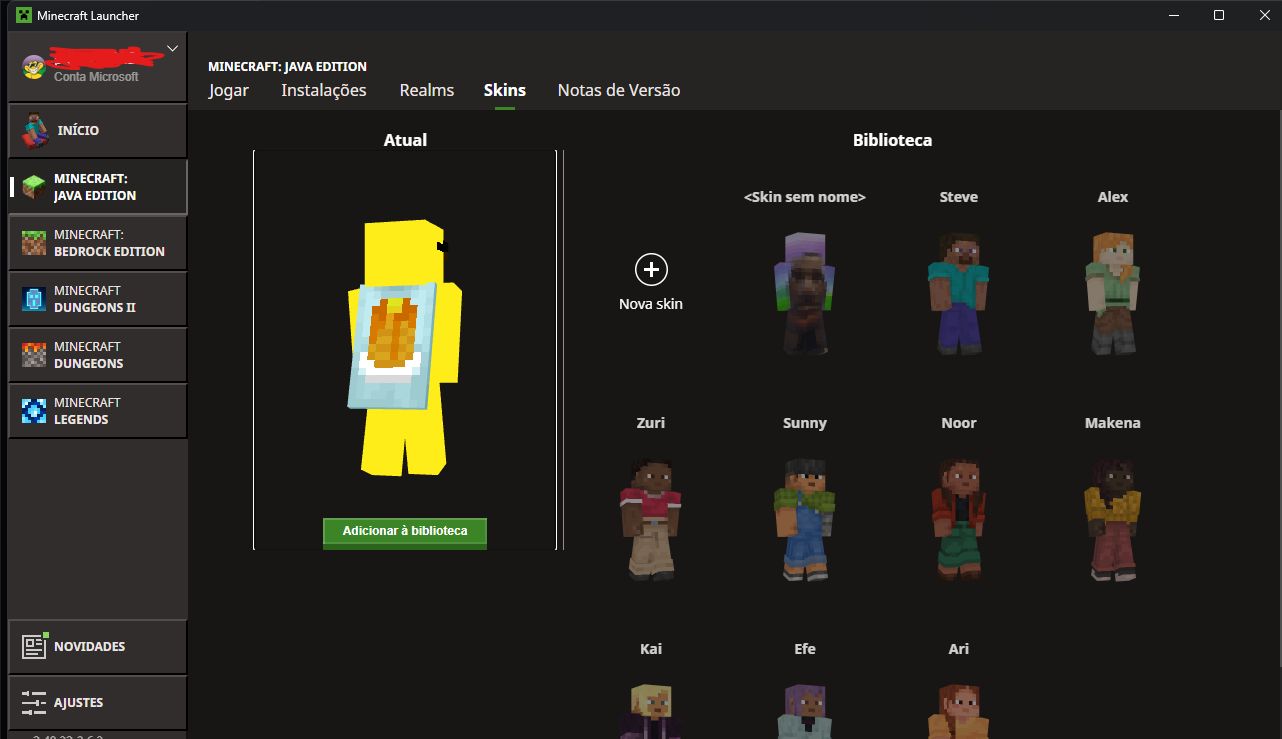Open the Ajustes settings sliders icon
1282x739 pixels.
(x=34, y=702)
